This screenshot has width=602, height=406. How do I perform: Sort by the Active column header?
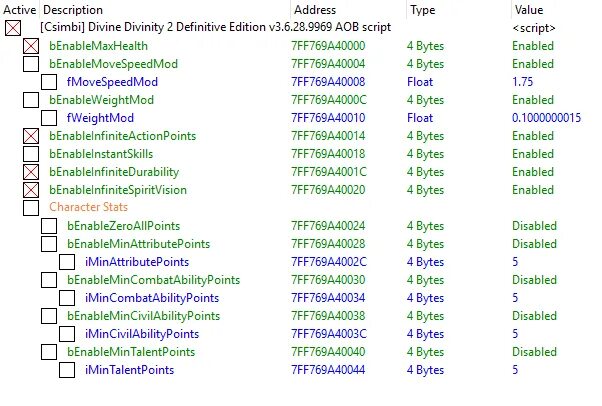pos(20,10)
